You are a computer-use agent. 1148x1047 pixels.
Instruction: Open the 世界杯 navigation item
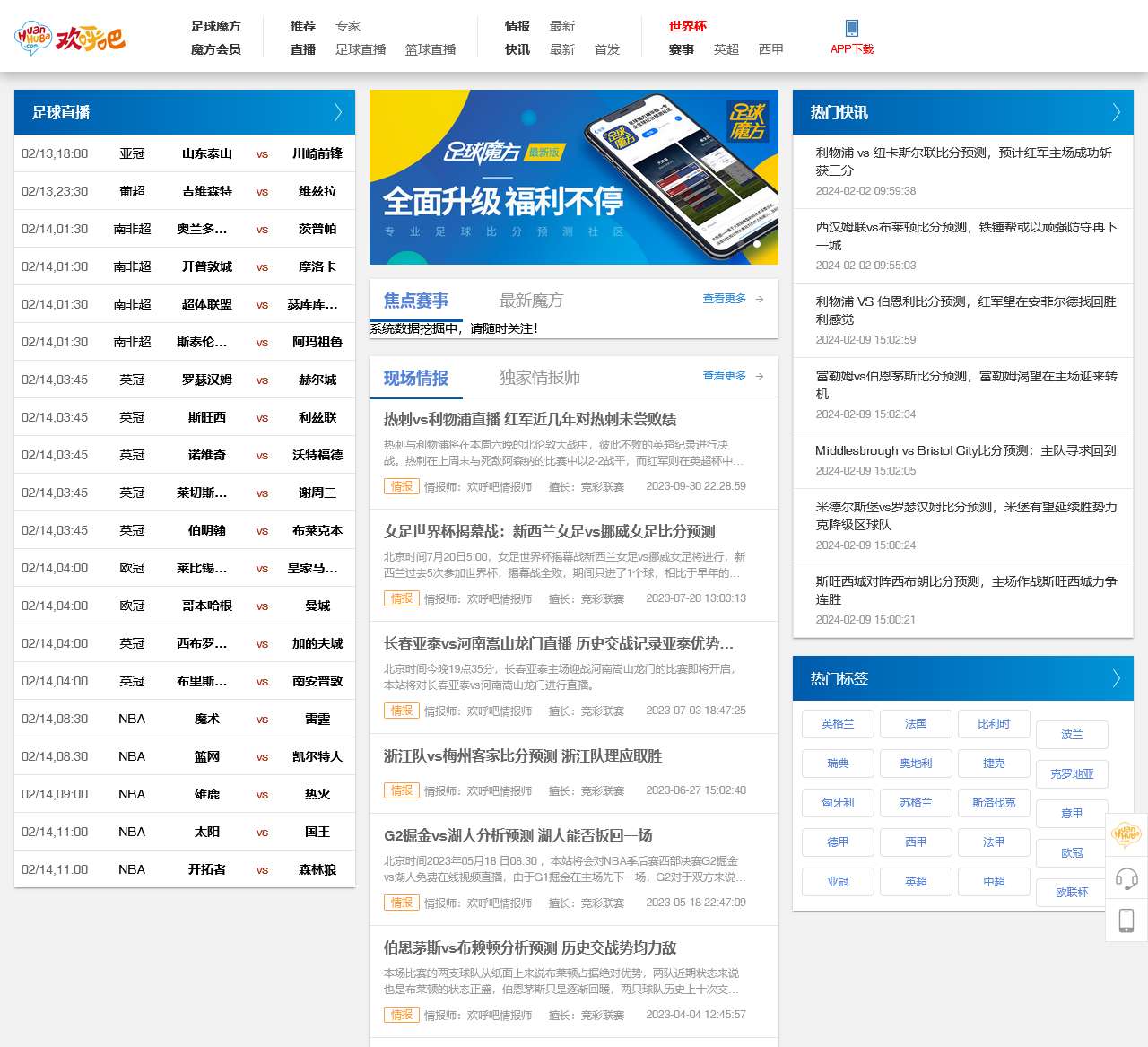point(688,26)
